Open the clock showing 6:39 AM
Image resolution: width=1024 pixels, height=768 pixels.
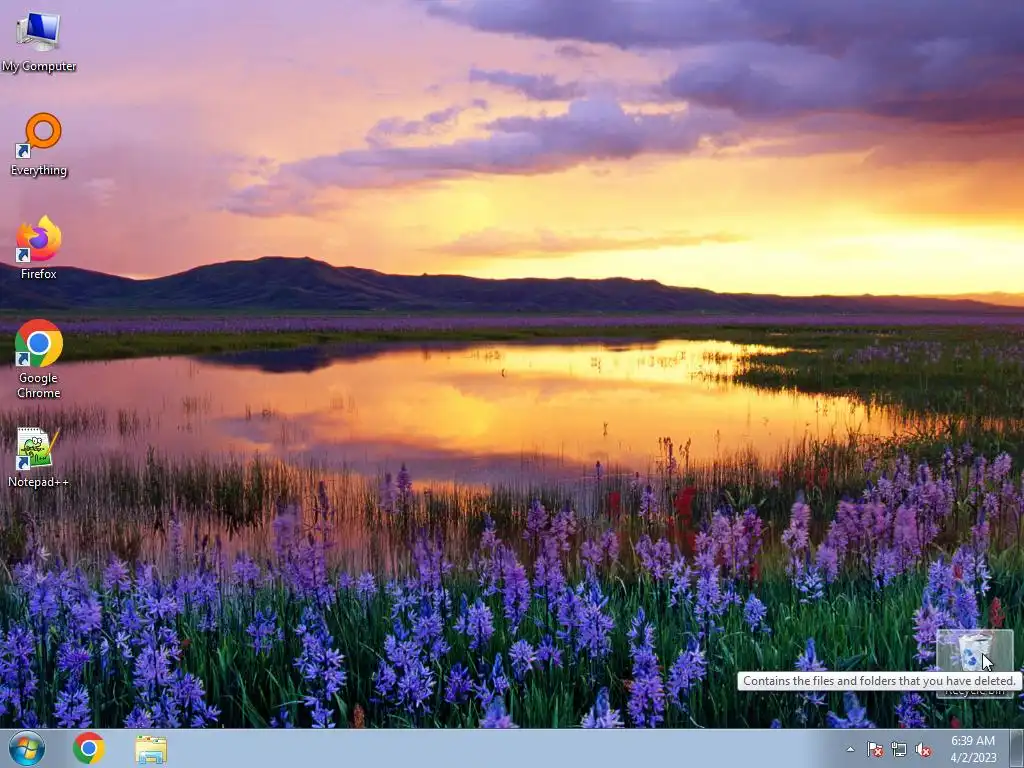point(973,749)
